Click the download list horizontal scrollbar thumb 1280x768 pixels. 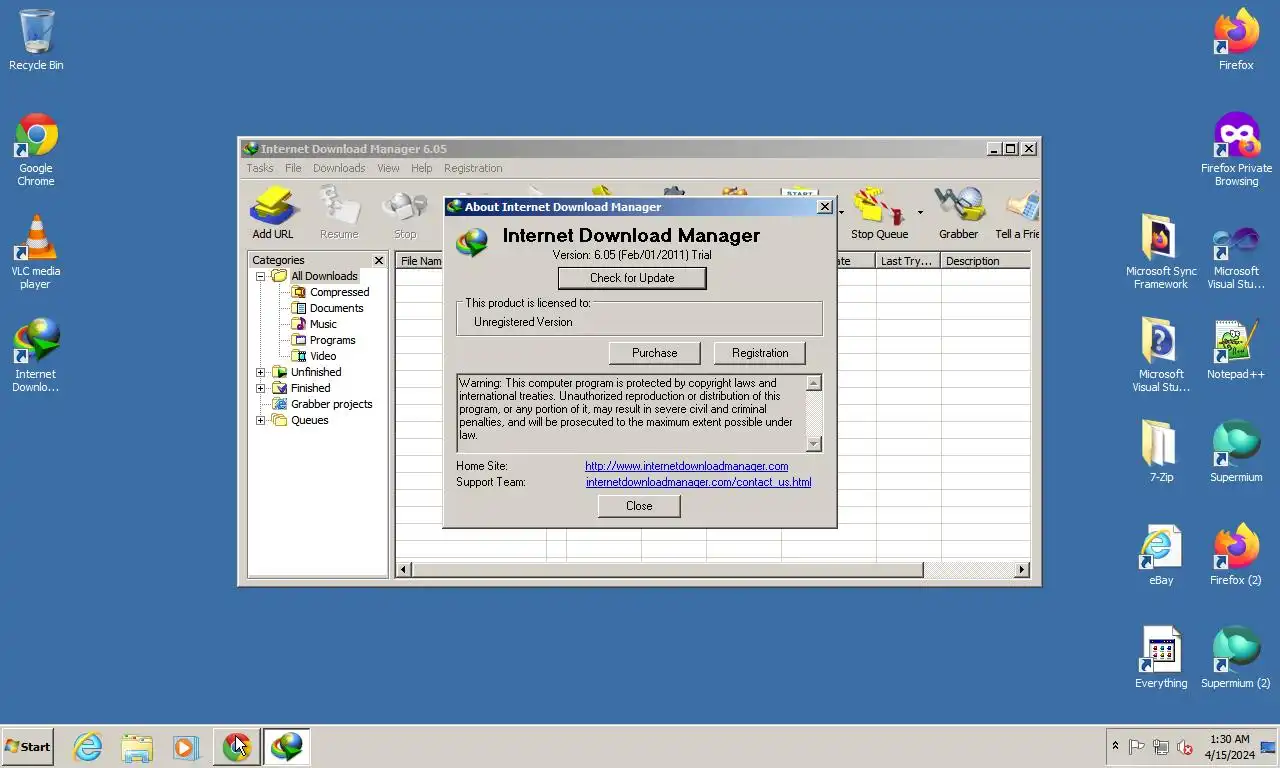pyautogui.click(x=667, y=570)
